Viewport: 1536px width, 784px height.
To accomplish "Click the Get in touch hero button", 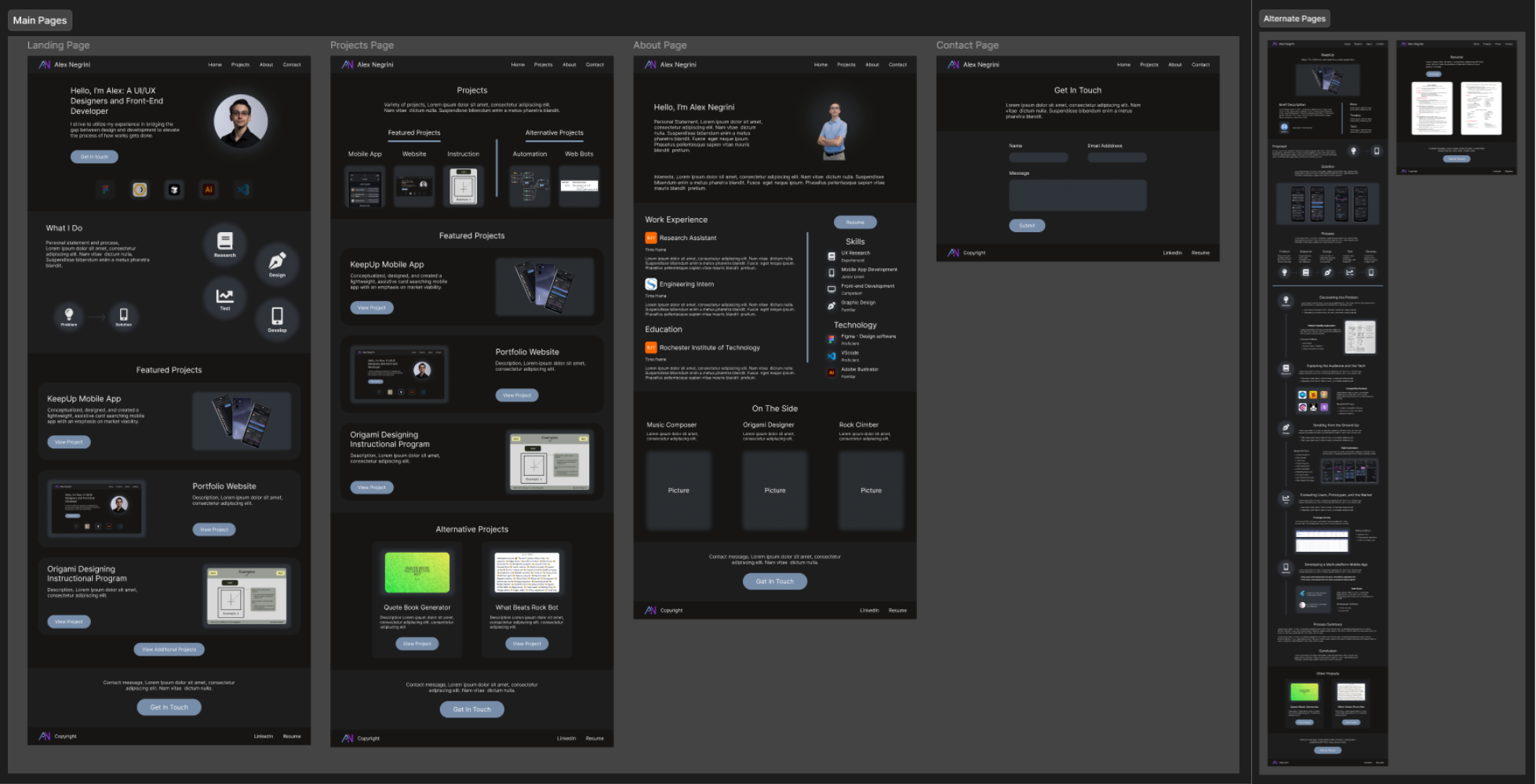I will click(94, 157).
